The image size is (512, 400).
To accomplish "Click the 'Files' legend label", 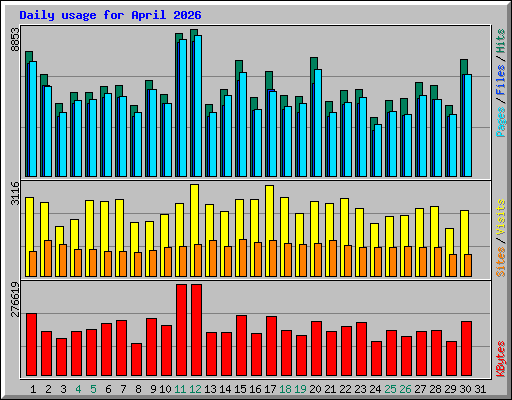I will point(500,80).
